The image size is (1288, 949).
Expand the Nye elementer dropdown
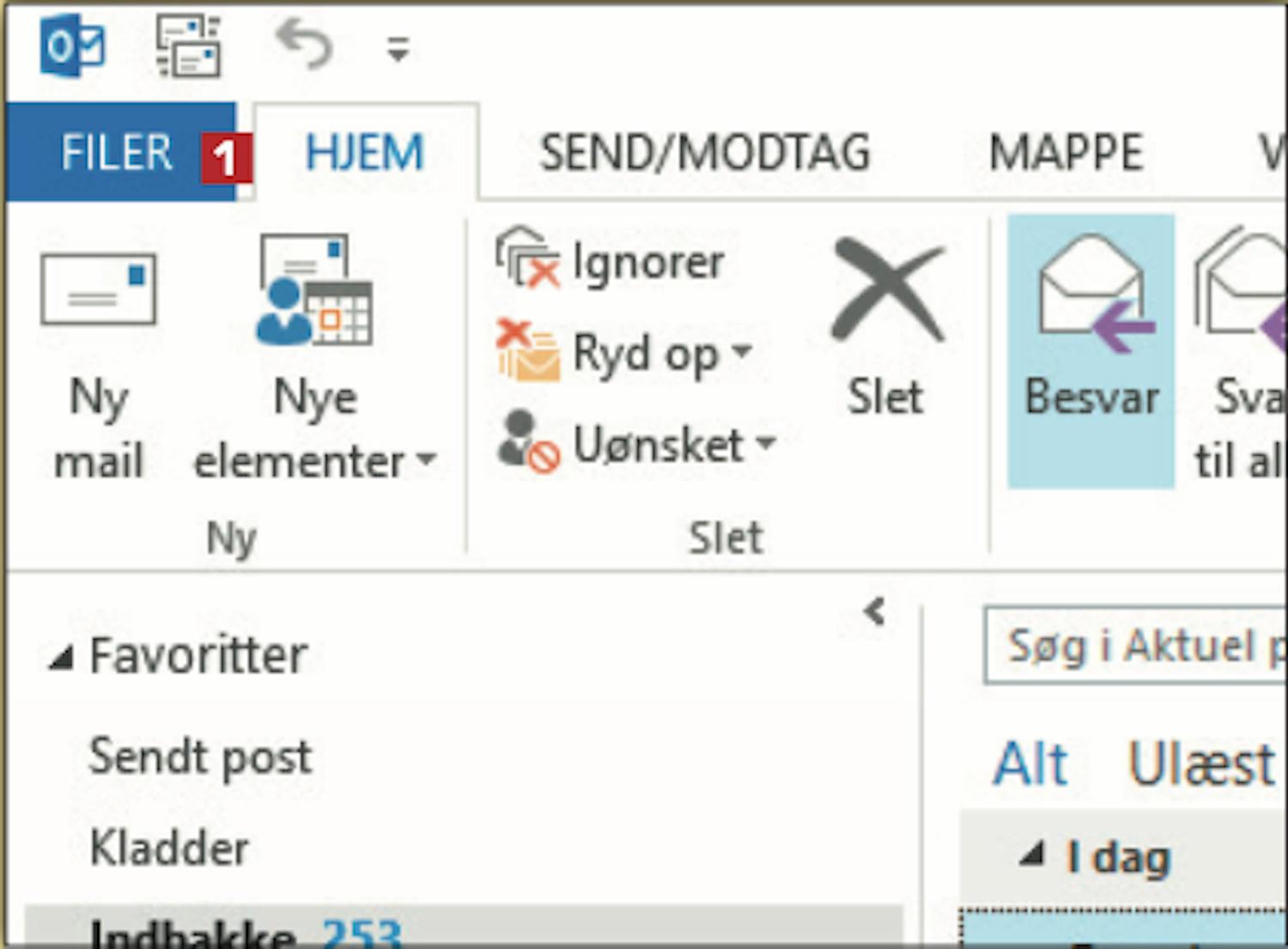315,361
